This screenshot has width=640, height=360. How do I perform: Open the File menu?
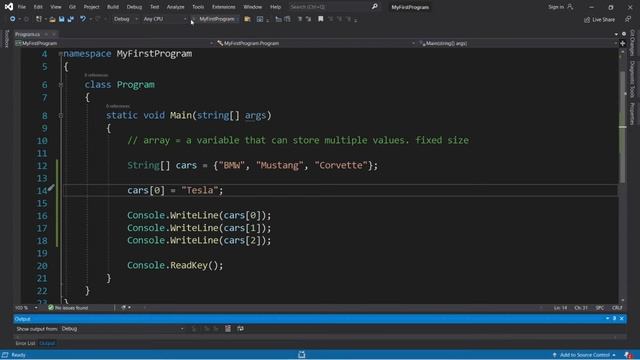(x=22, y=7)
